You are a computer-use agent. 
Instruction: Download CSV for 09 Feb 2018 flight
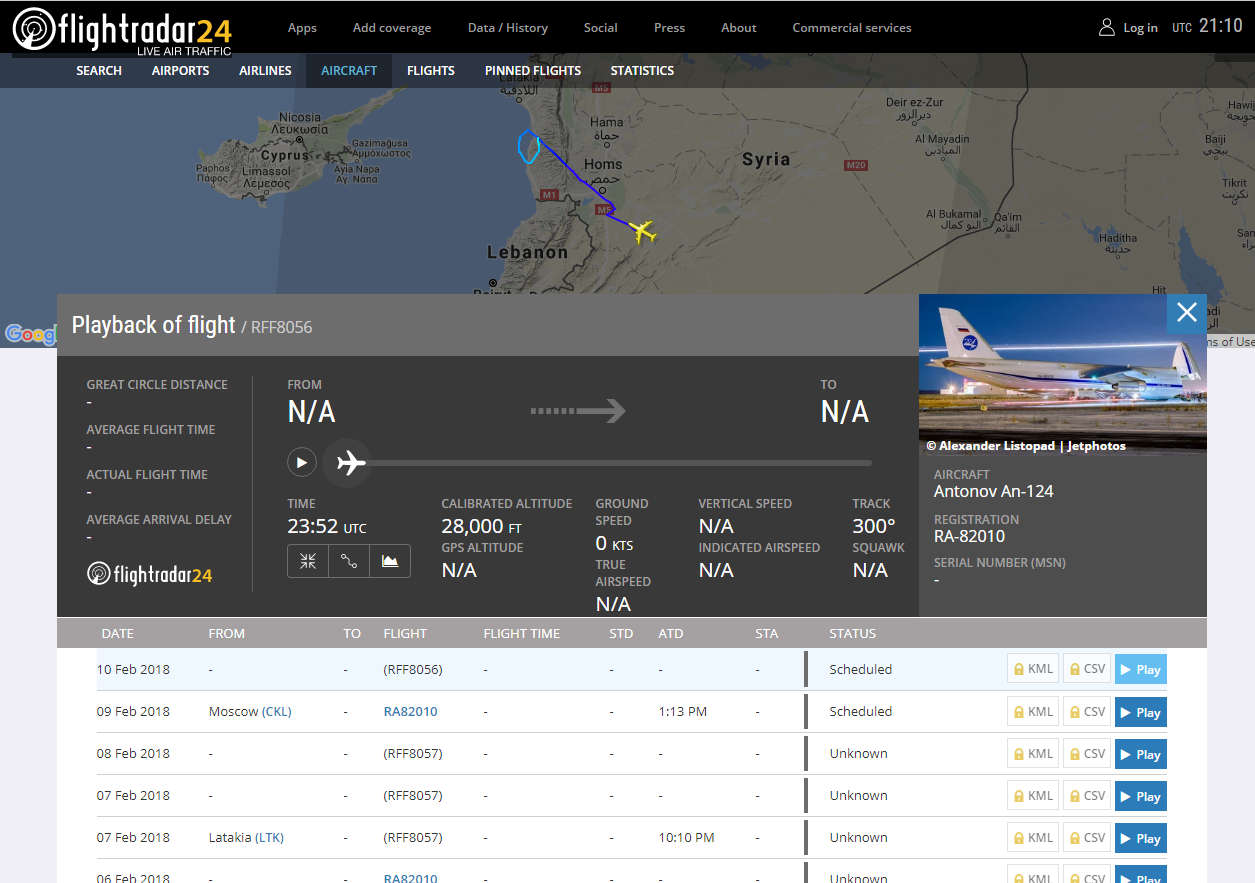tap(1087, 712)
